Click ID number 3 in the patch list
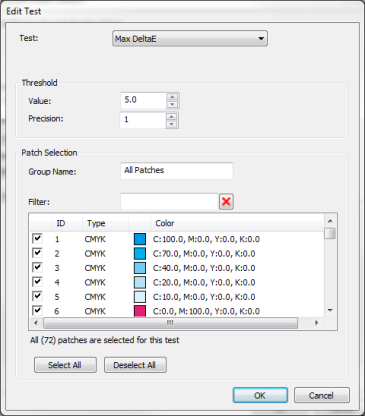365x416 pixels. click(x=57, y=268)
